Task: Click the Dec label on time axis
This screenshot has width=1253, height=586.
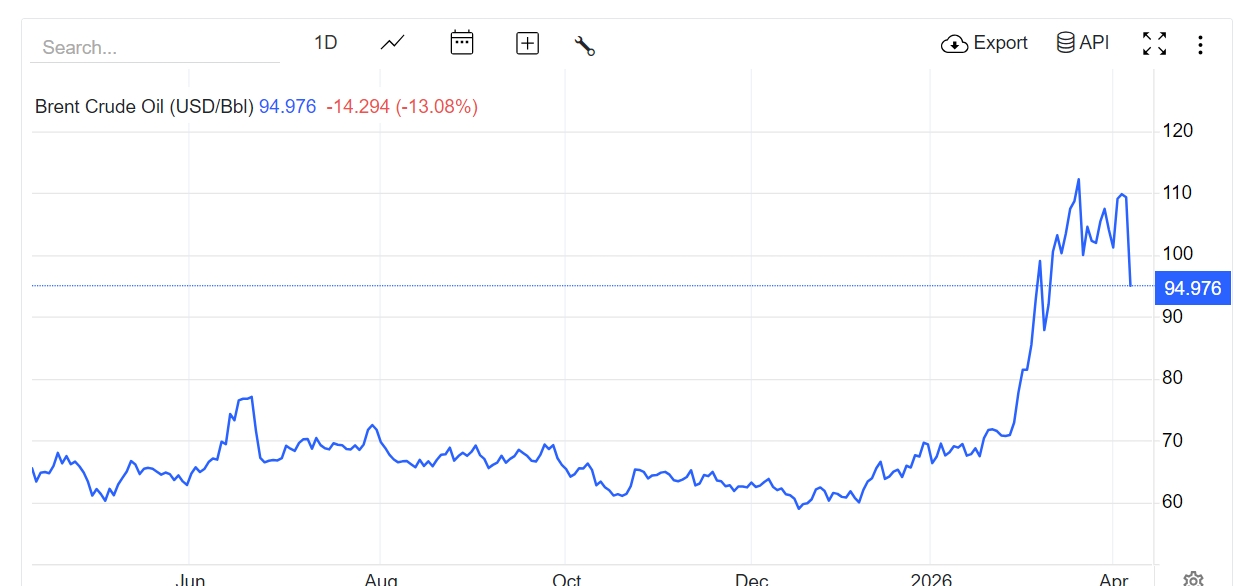Action: point(752,579)
